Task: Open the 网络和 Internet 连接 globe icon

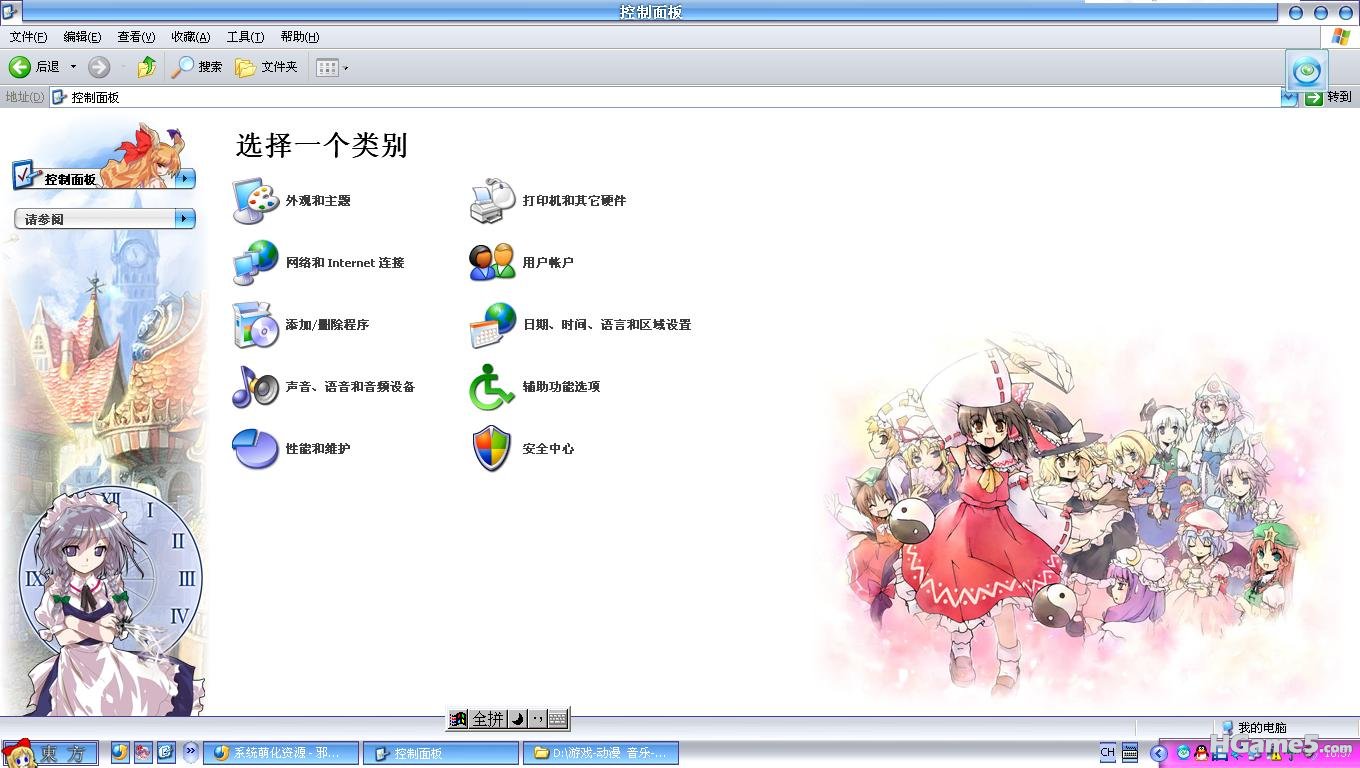Action: point(256,263)
